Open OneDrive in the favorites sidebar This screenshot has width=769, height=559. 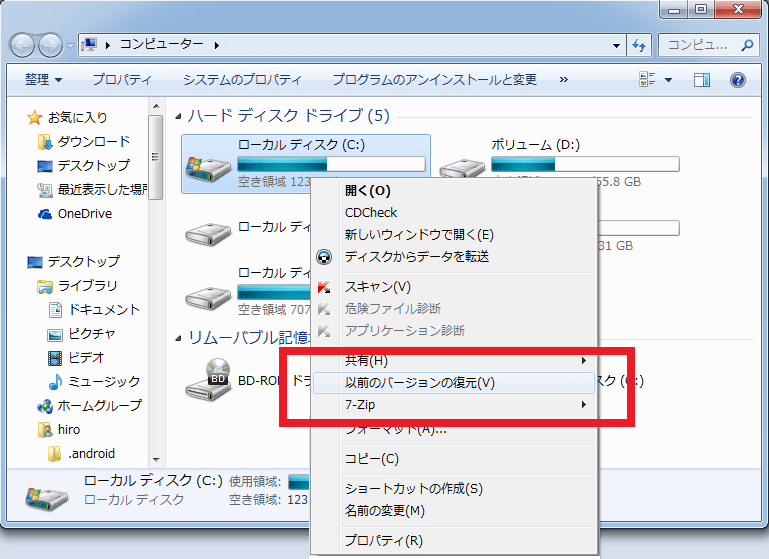[x=84, y=213]
